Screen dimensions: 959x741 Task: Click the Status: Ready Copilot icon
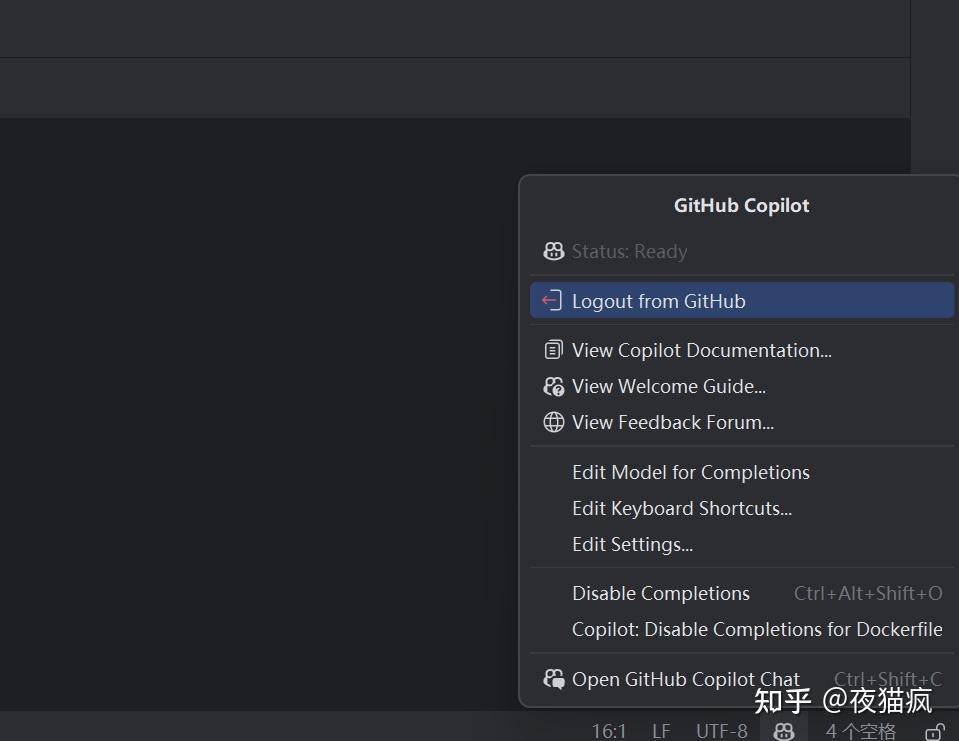[x=554, y=251]
